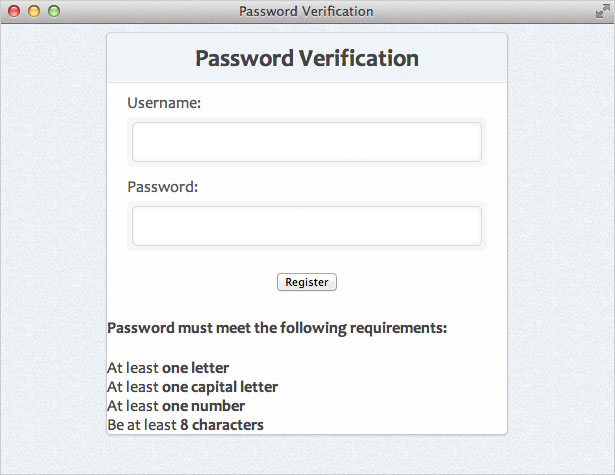Select the "At least one letter" line

click(168, 368)
